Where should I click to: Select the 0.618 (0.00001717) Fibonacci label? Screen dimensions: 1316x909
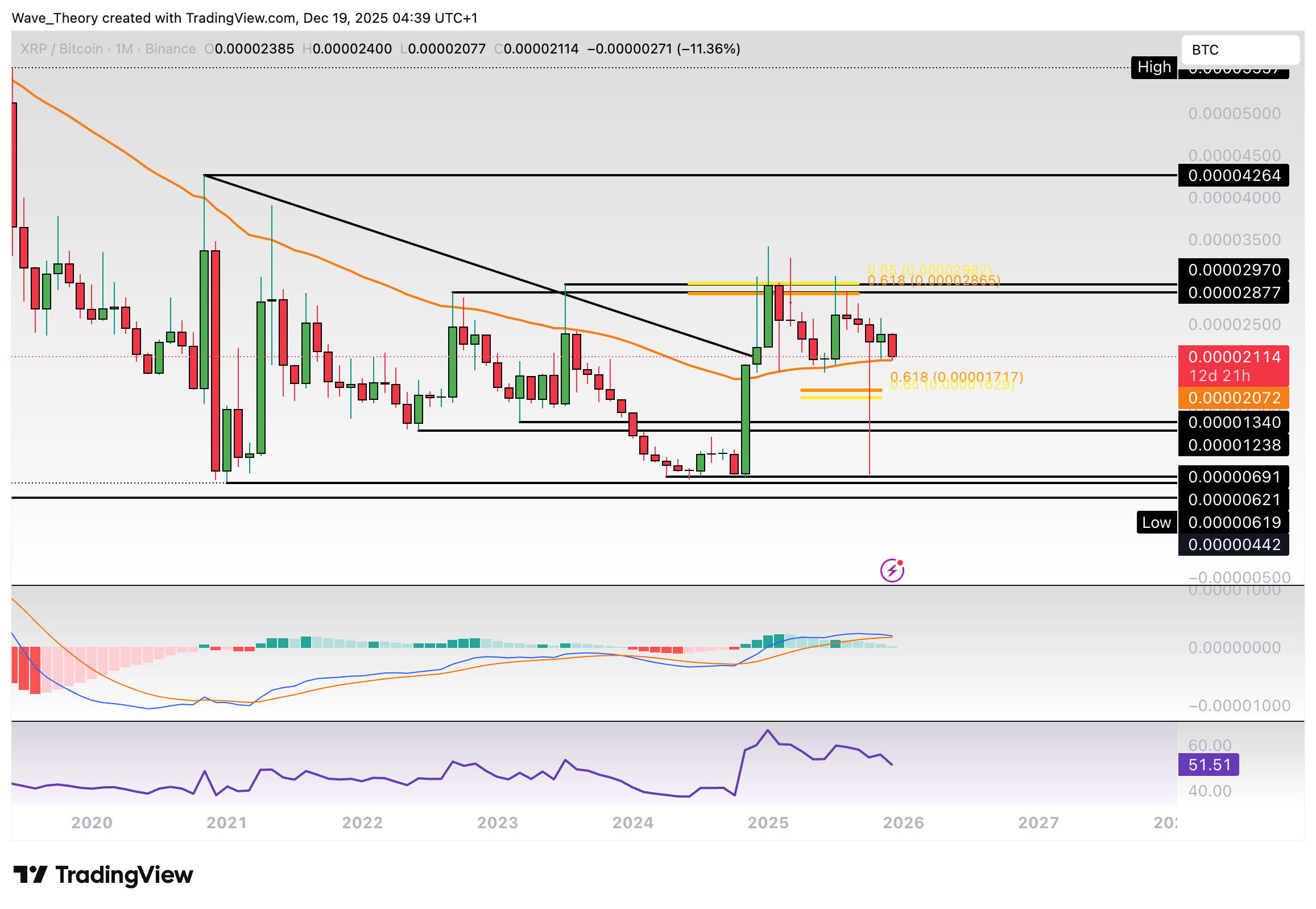point(956,377)
